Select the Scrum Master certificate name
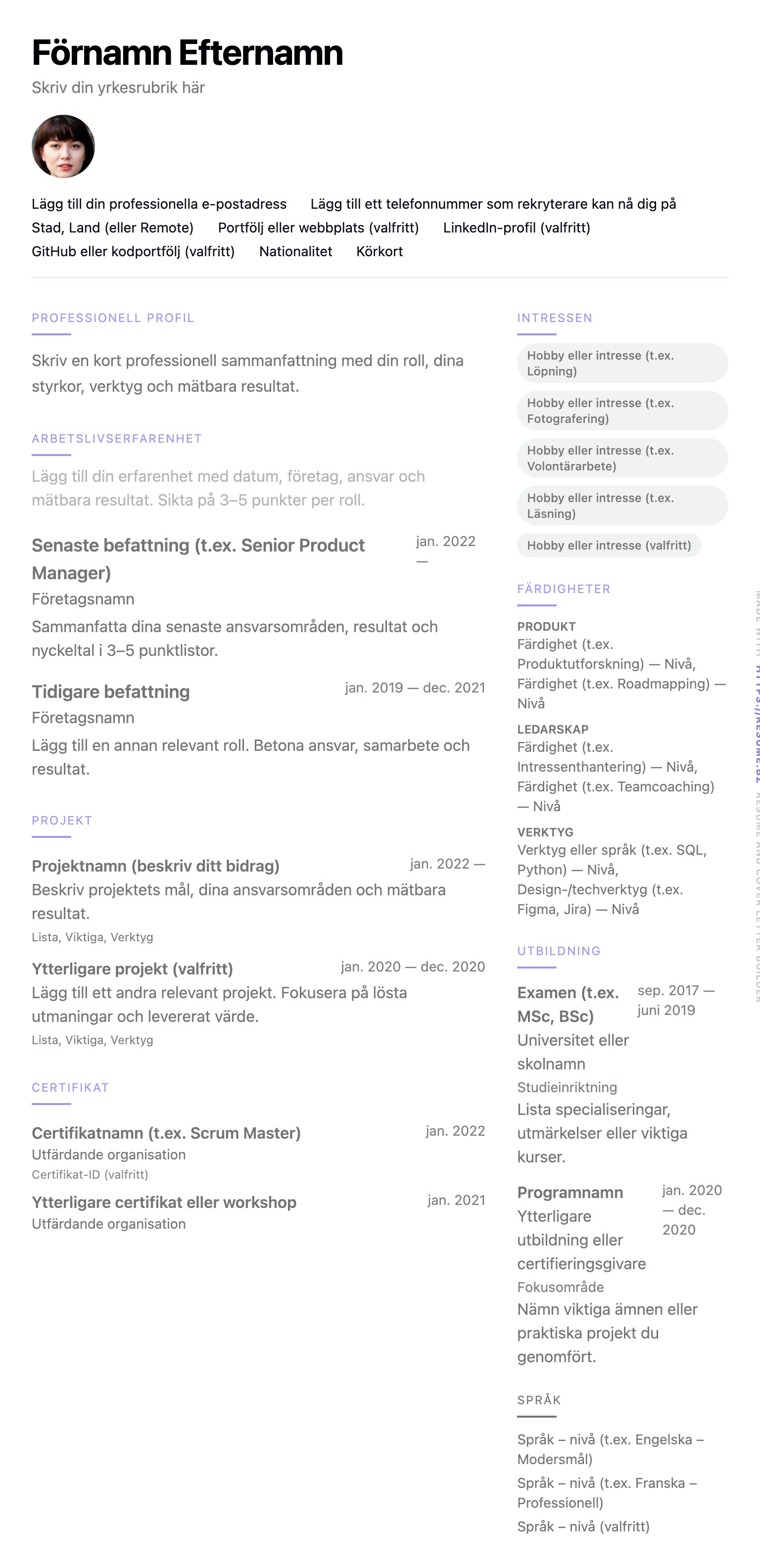The image size is (760, 1568). [166, 1133]
